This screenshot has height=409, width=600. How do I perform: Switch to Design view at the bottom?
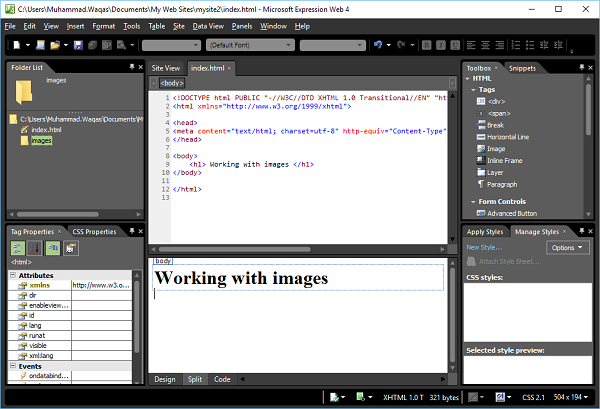coord(163,380)
